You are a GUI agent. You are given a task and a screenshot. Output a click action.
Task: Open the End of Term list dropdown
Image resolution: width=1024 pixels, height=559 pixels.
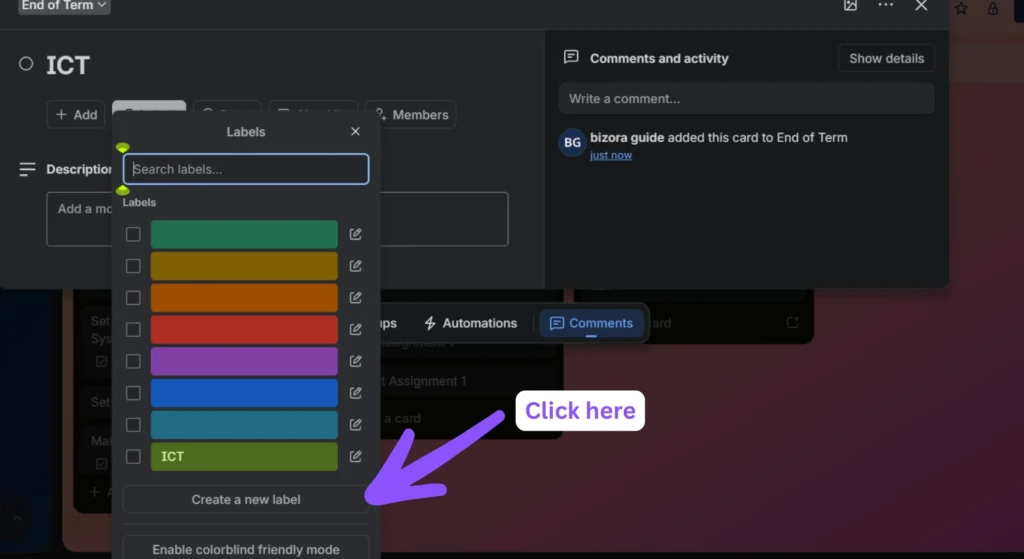64,6
